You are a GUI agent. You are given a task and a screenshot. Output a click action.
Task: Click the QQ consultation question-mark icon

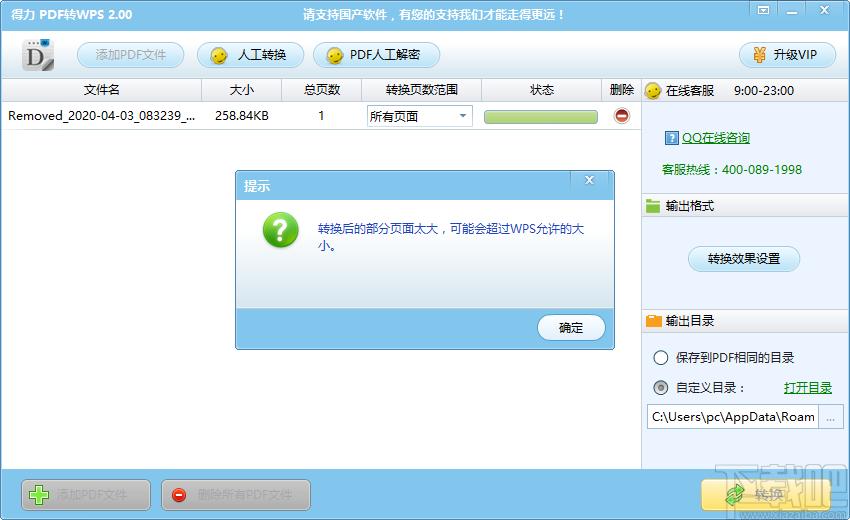point(671,138)
